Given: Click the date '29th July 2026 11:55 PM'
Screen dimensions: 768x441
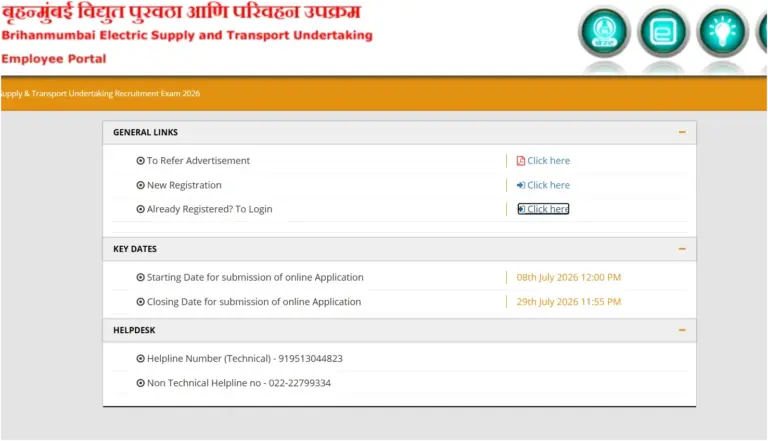Looking at the screenshot, I should pos(569,302).
